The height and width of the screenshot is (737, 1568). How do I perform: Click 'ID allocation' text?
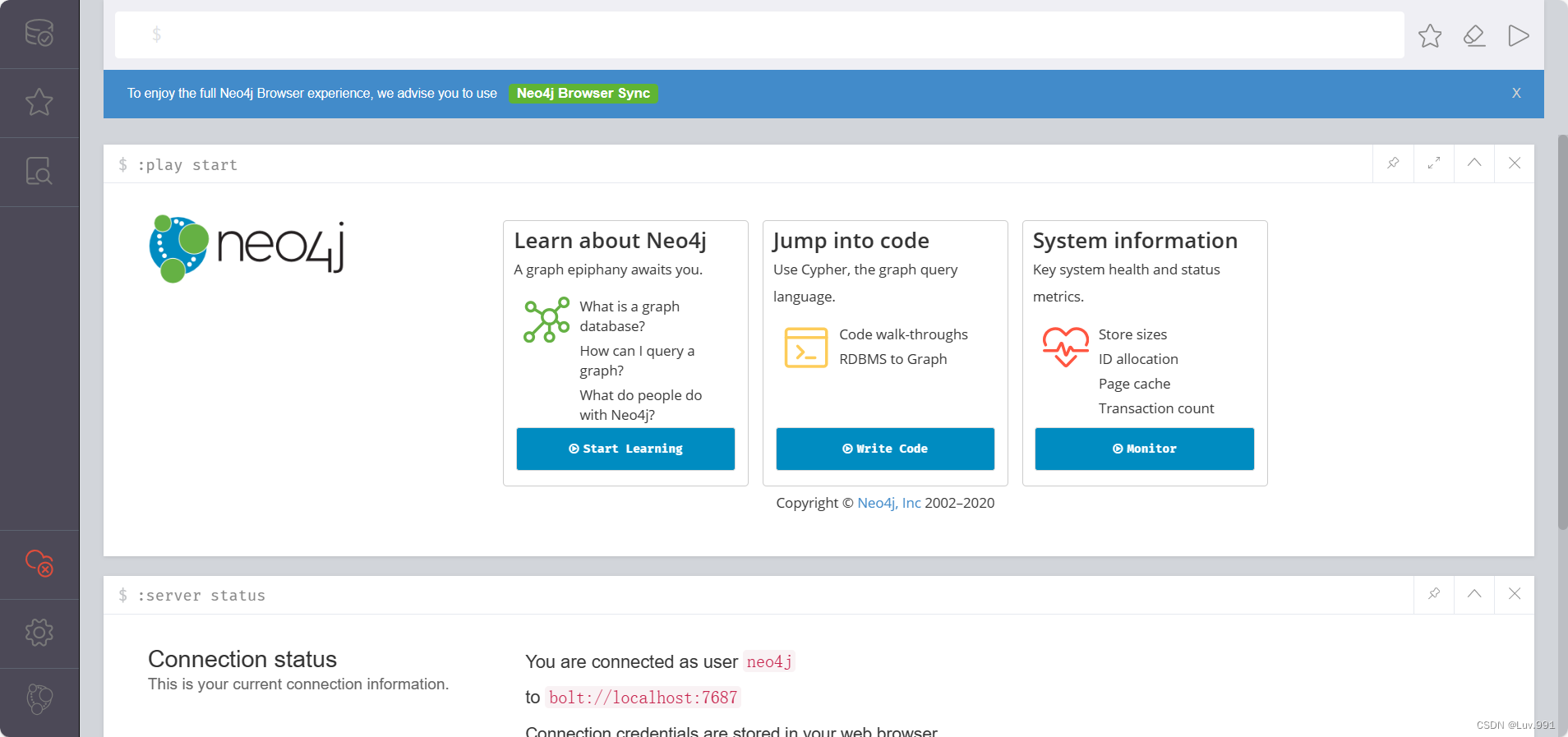(1138, 359)
